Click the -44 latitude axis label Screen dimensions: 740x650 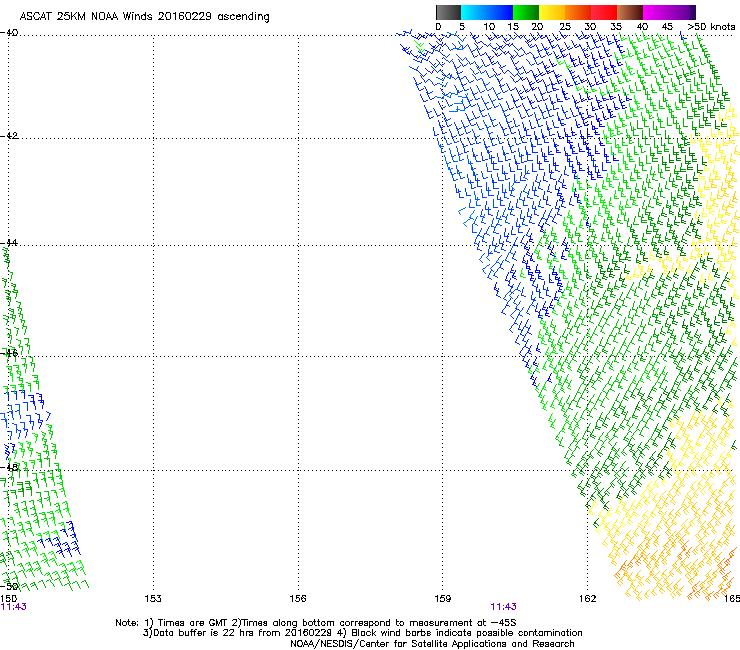point(9,243)
